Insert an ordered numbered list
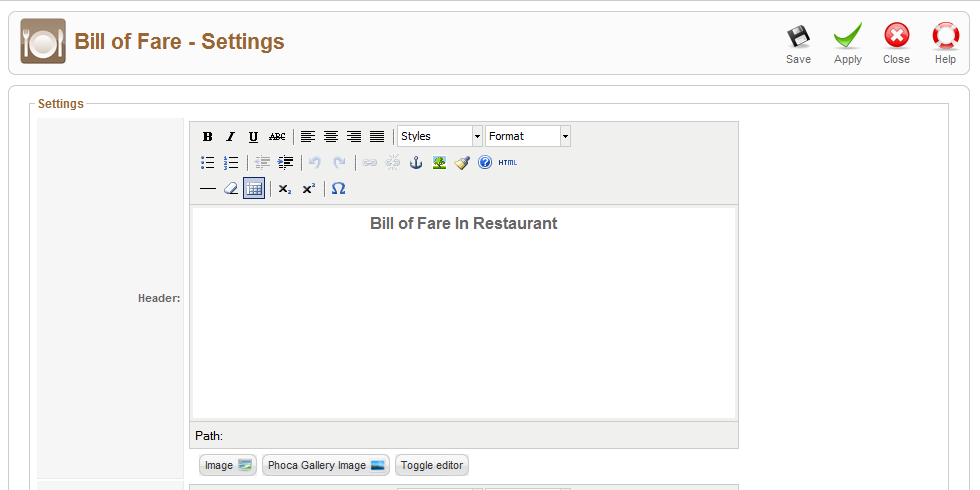 [x=231, y=162]
